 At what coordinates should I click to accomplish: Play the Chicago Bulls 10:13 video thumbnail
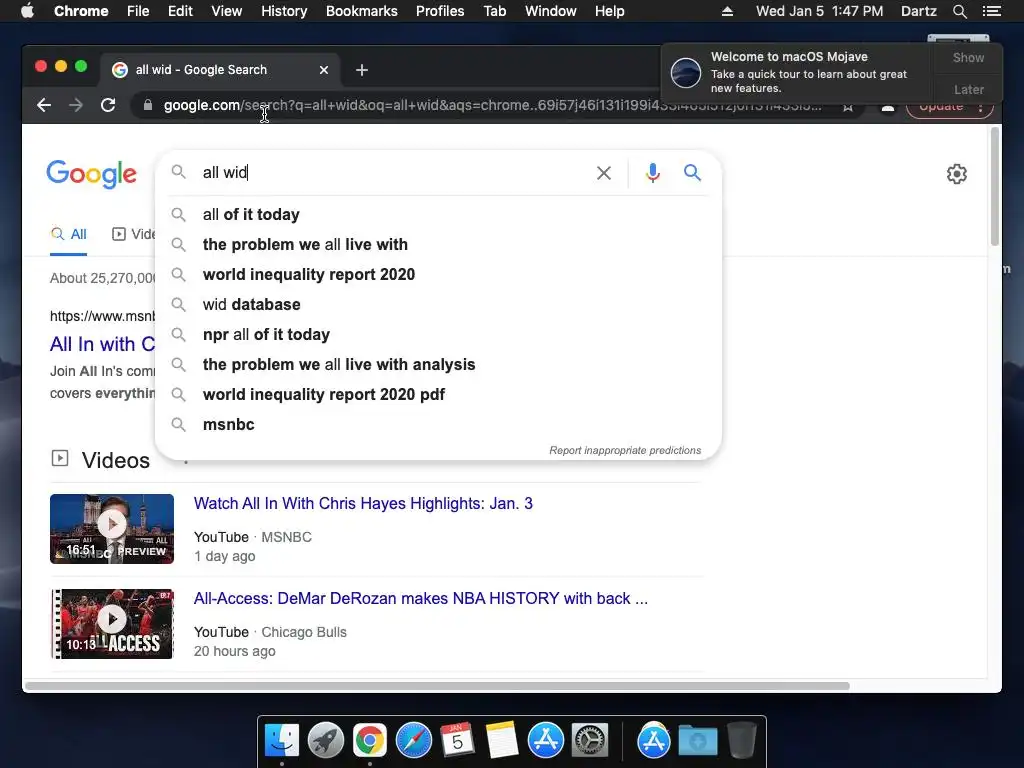pyautogui.click(x=112, y=624)
